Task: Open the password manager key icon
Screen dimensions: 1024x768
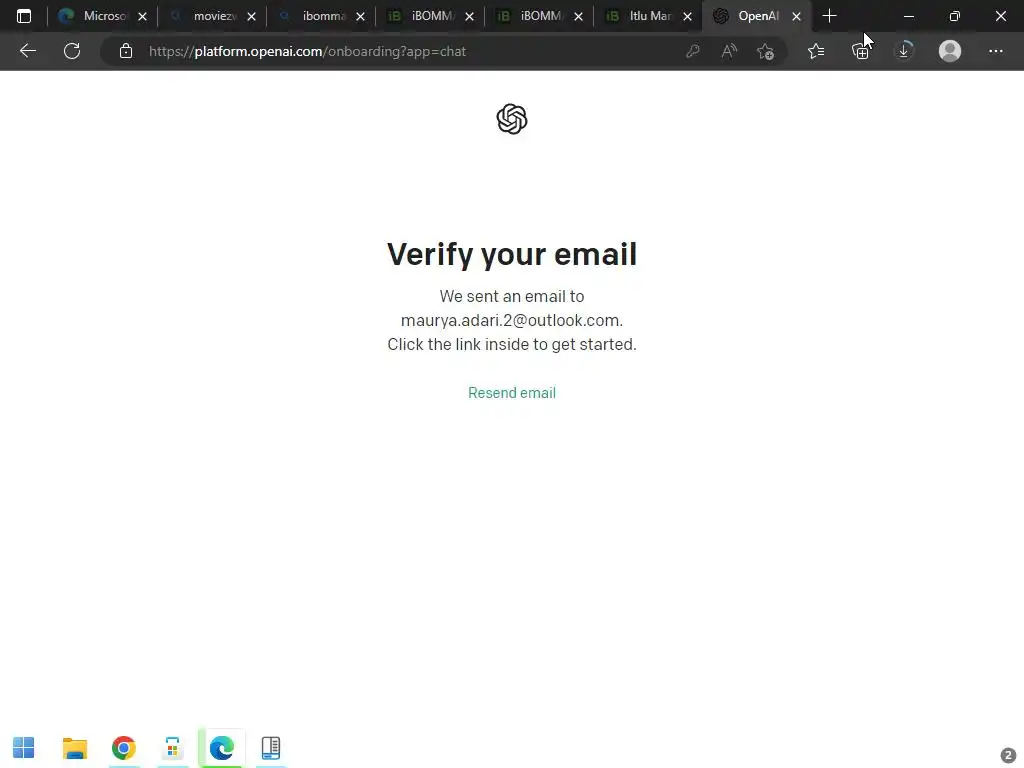Action: [693, 51]
